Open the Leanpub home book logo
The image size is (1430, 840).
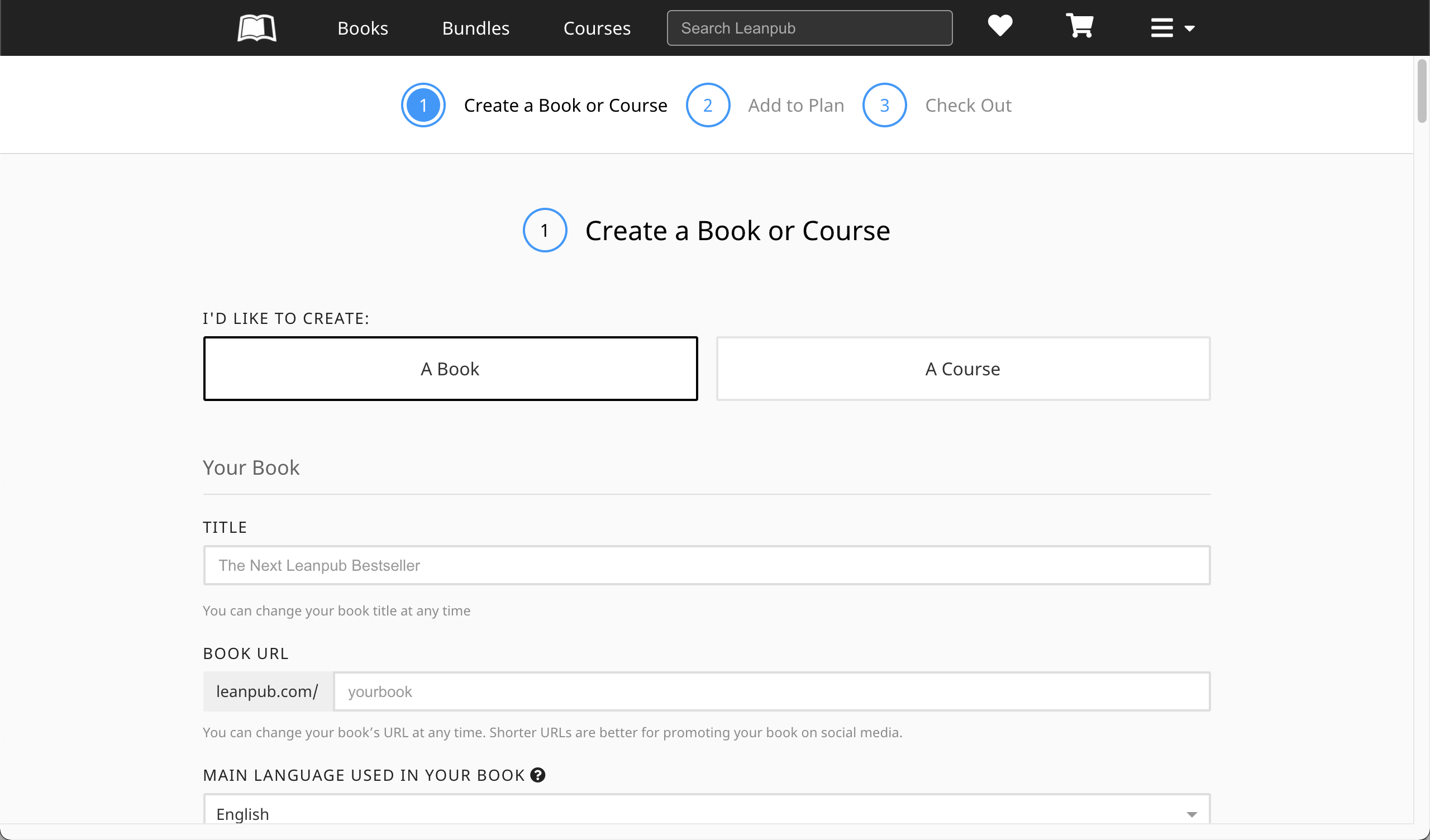[x=256, y=28]
